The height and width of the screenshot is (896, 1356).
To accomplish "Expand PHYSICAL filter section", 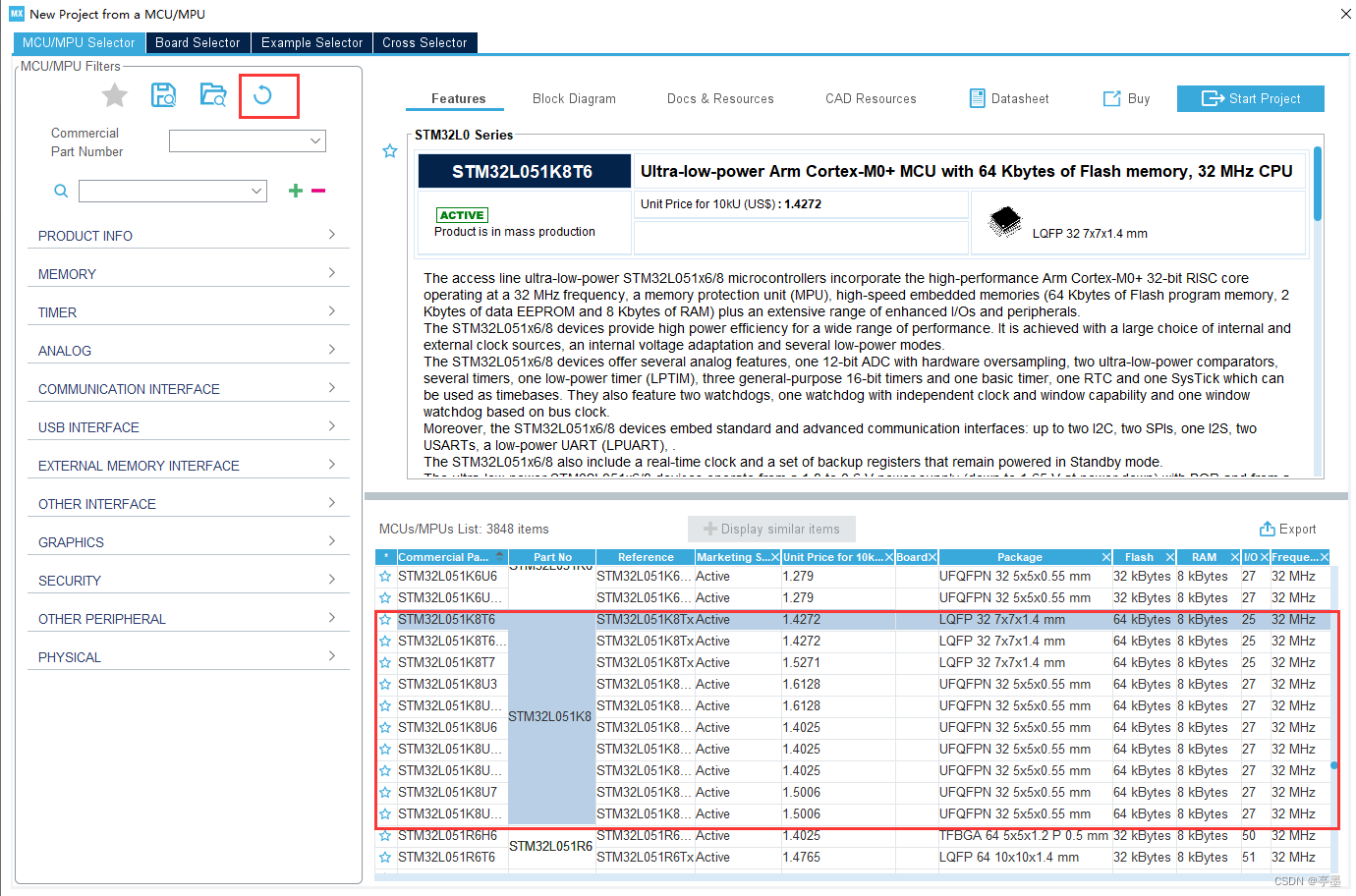I will (x=188, y=656).
